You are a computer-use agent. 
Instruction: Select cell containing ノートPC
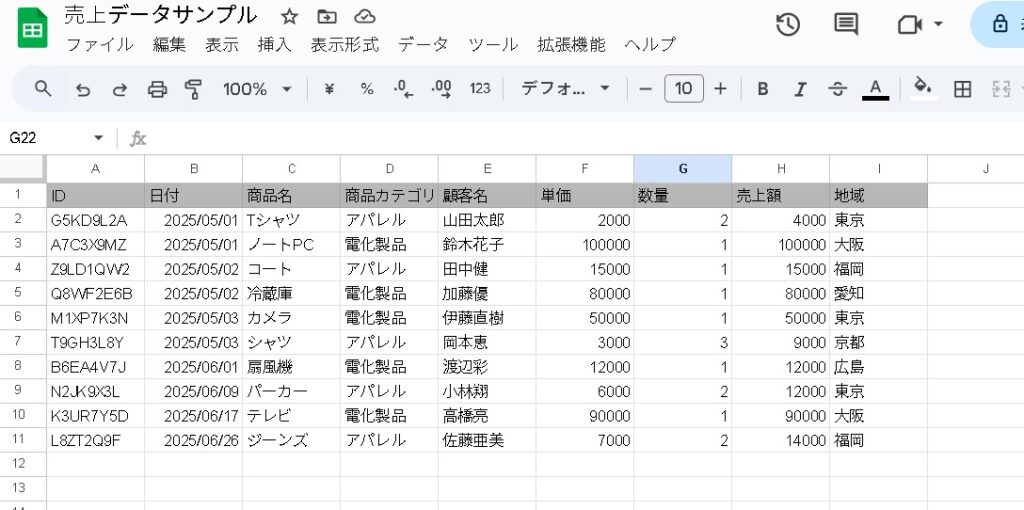click(x=290, y=245)
